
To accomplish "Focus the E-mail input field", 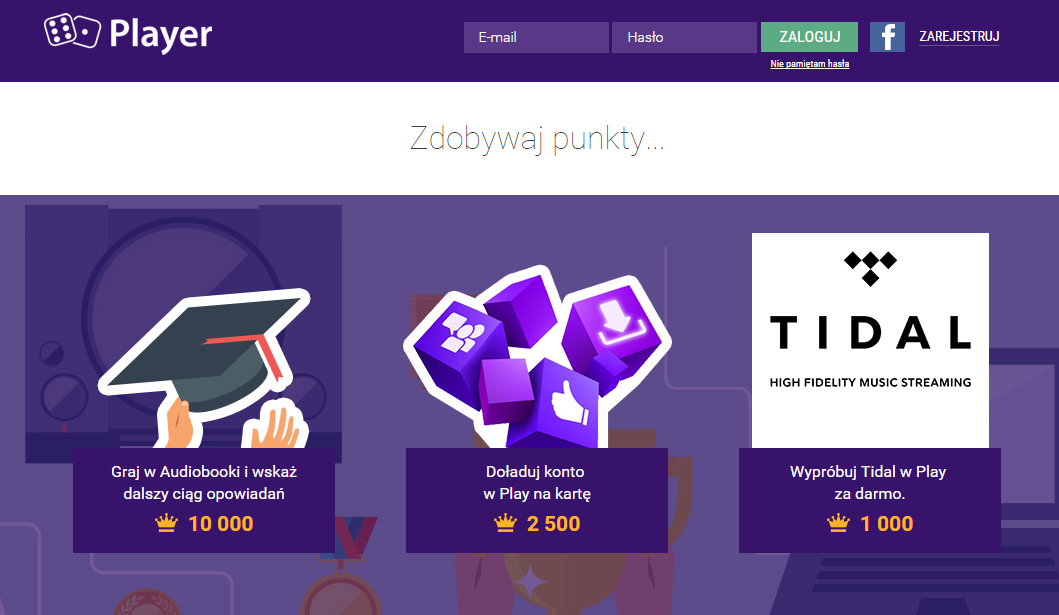I will point(536,37).
